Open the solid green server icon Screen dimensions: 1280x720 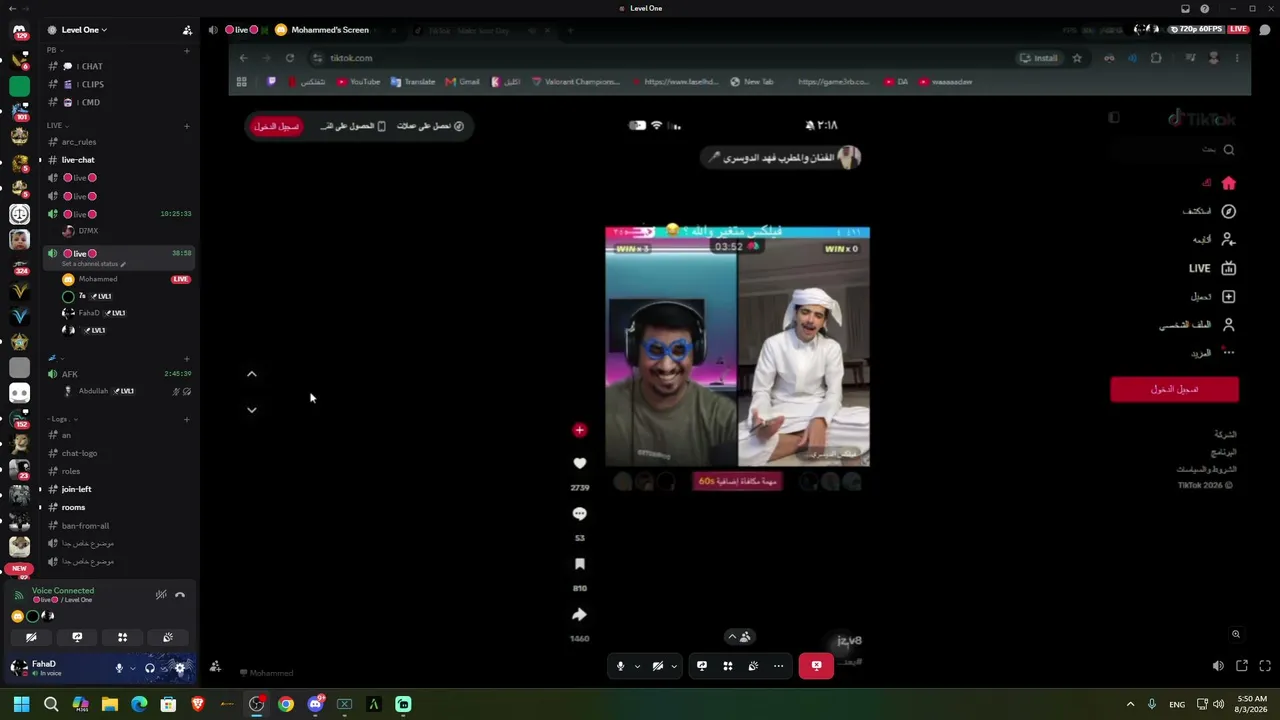[19, 85]
